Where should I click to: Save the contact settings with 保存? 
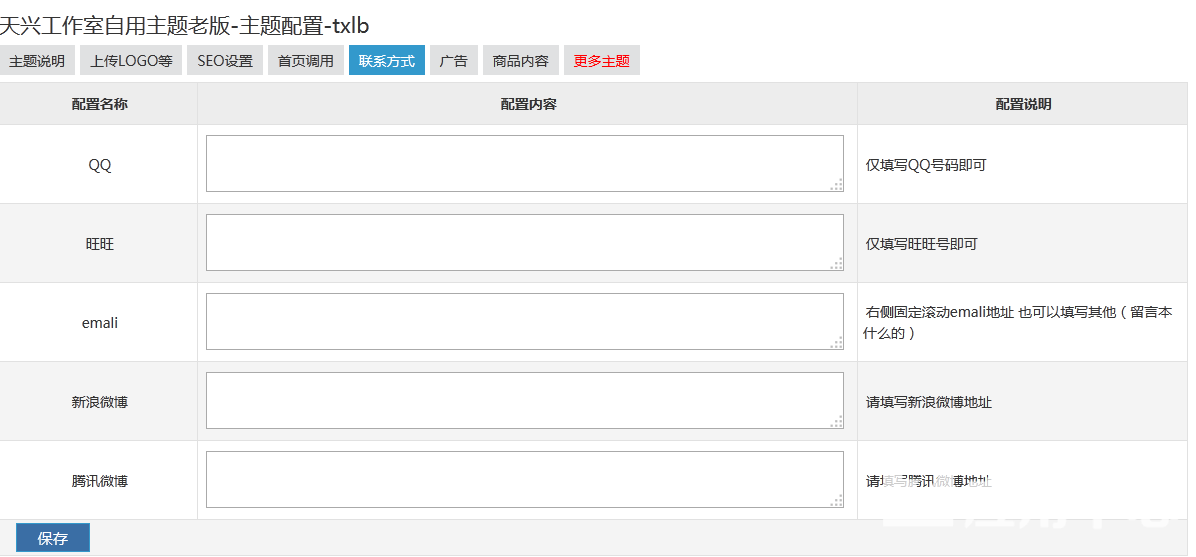point(53,538)
